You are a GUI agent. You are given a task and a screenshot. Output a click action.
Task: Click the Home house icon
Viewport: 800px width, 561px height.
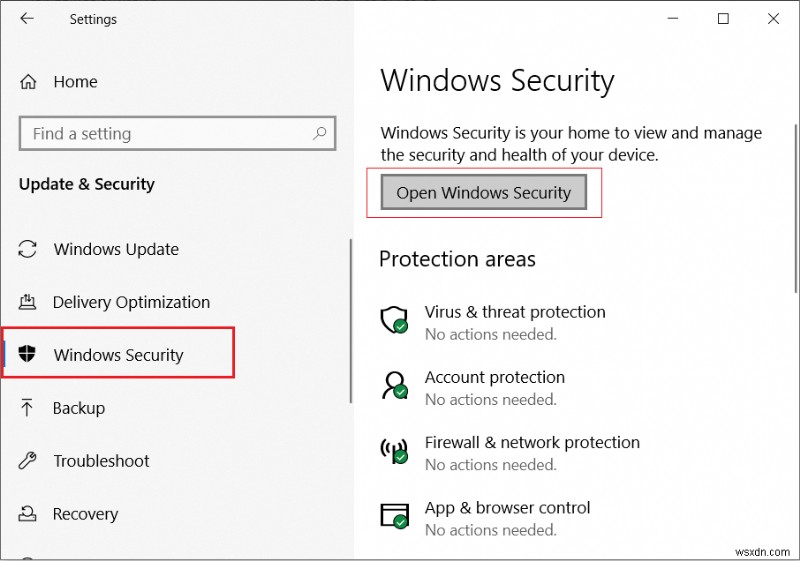pos(29,82)
